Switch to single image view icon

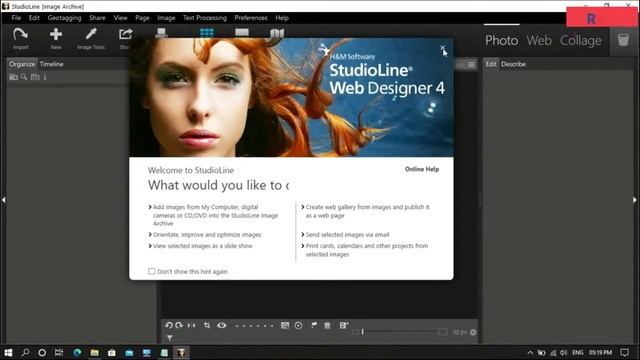coord(242,33)
